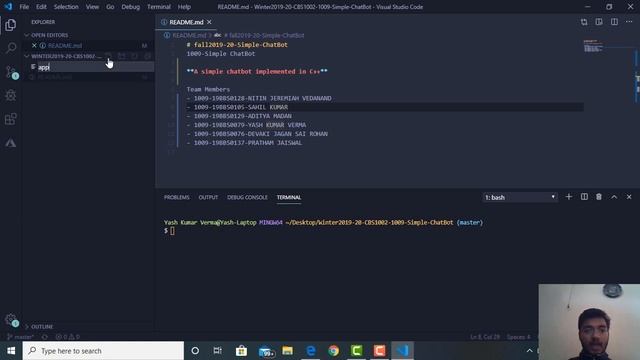This screenshot has width=640, height=360.
Task: Open the Explorer view in activity bar
Action: click(11, 25)
